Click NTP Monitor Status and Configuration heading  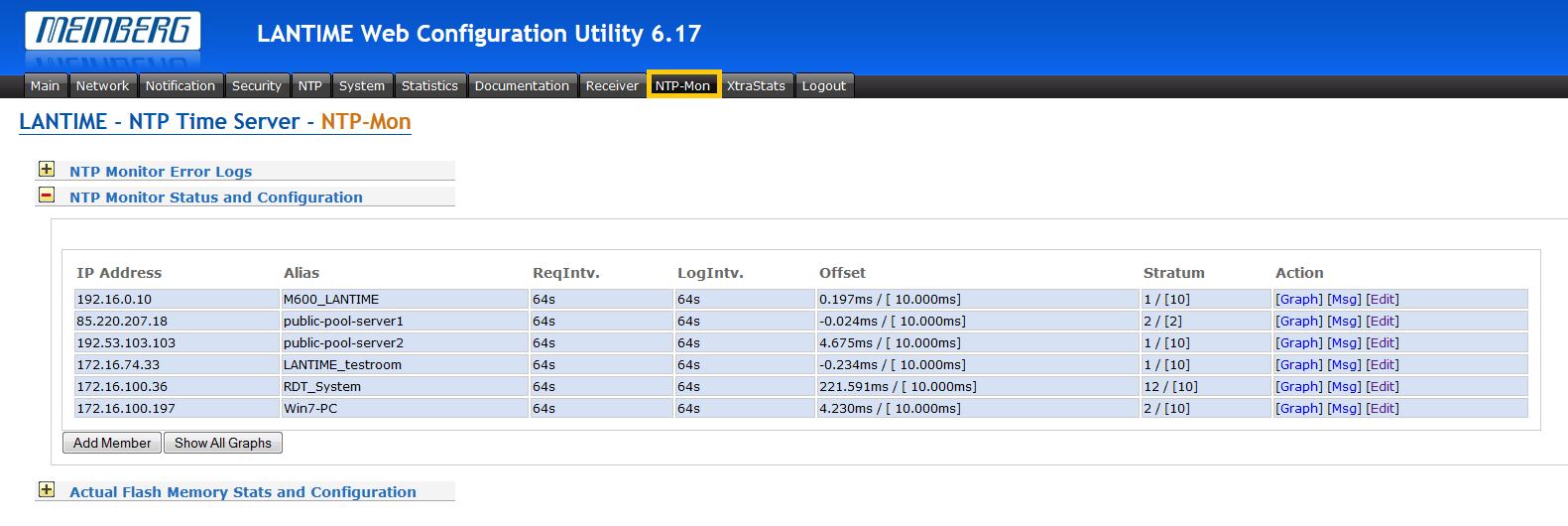(x=216, y=197)
